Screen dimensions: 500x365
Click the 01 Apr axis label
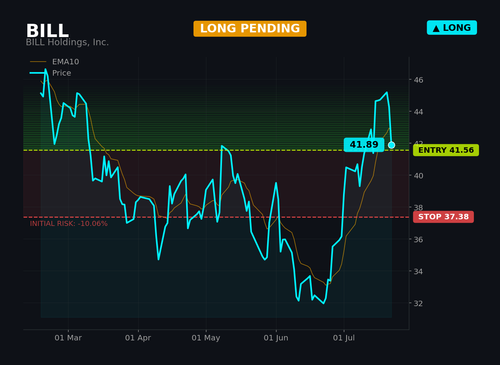click(x=138, y=338)
